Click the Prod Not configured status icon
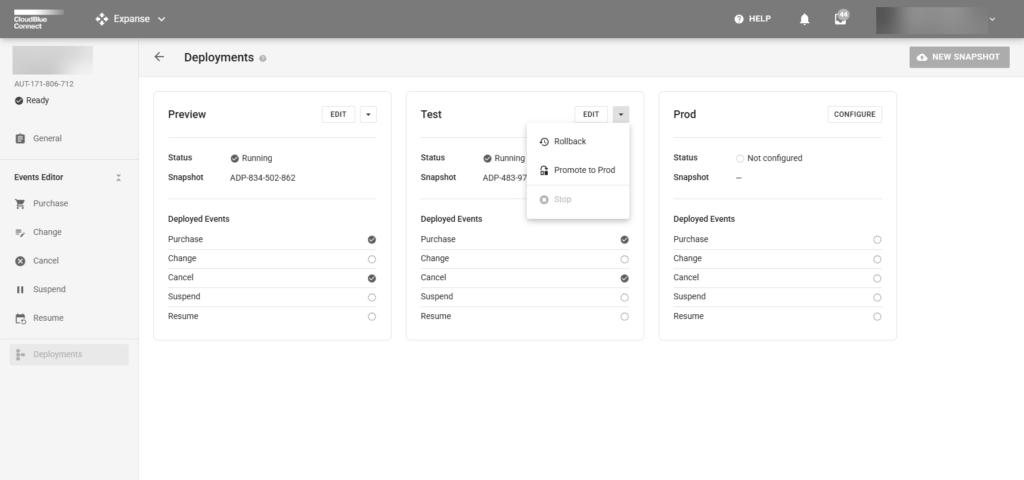This screenshot has width=1024, height=480. 740,158
